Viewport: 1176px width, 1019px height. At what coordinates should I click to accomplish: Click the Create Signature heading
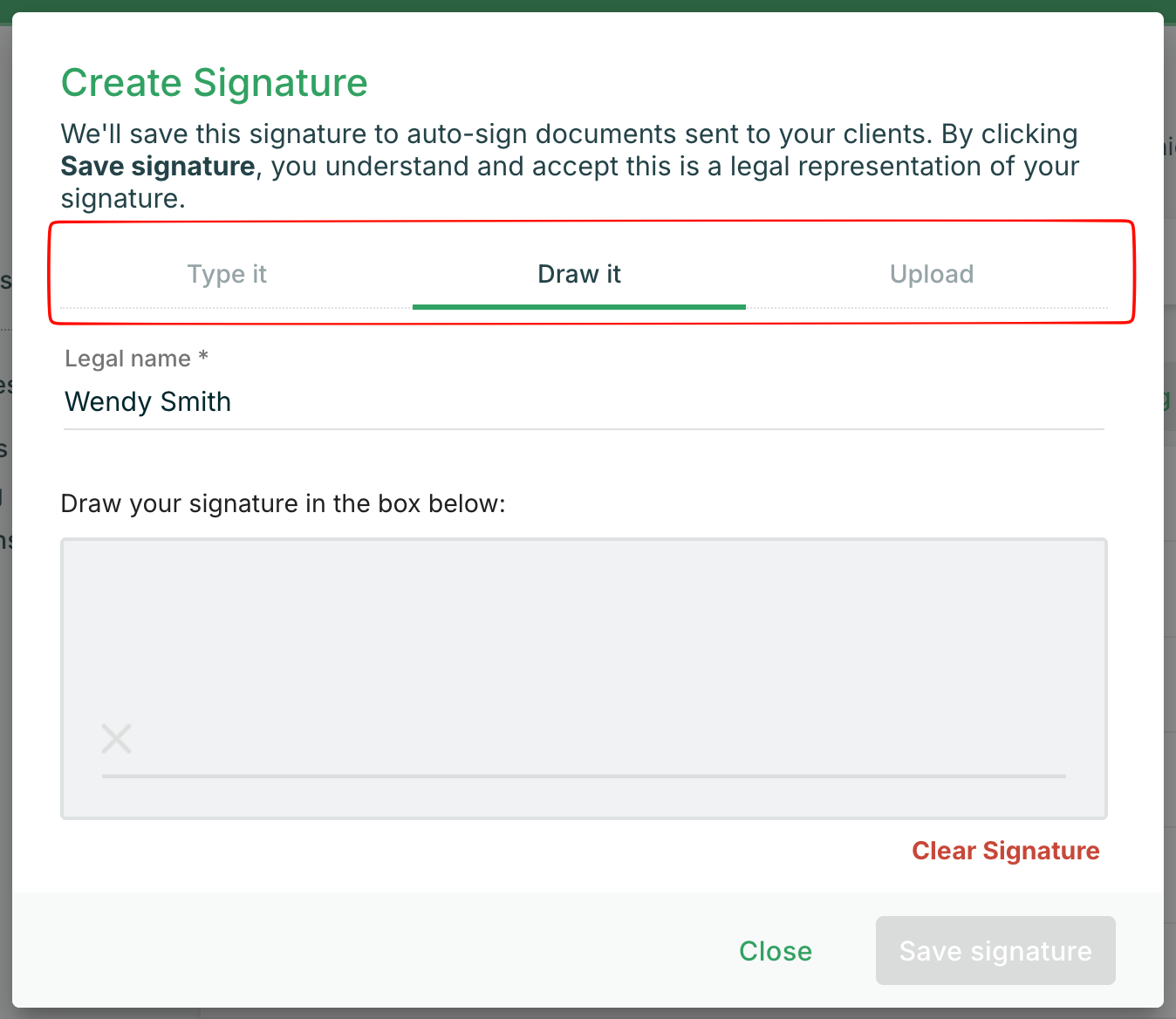pos(215,83)
